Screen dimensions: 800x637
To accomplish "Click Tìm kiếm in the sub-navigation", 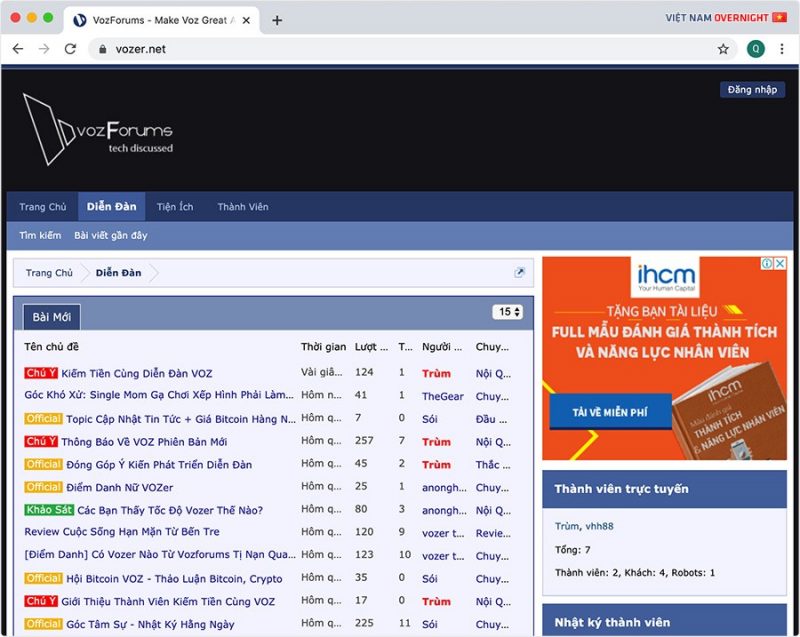I will pyautogui.click(x=40, y=235).
